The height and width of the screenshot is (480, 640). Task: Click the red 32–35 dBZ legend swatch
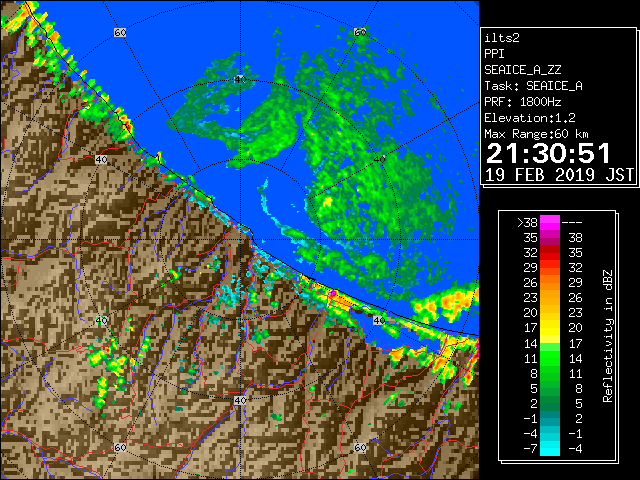(550, 253)
